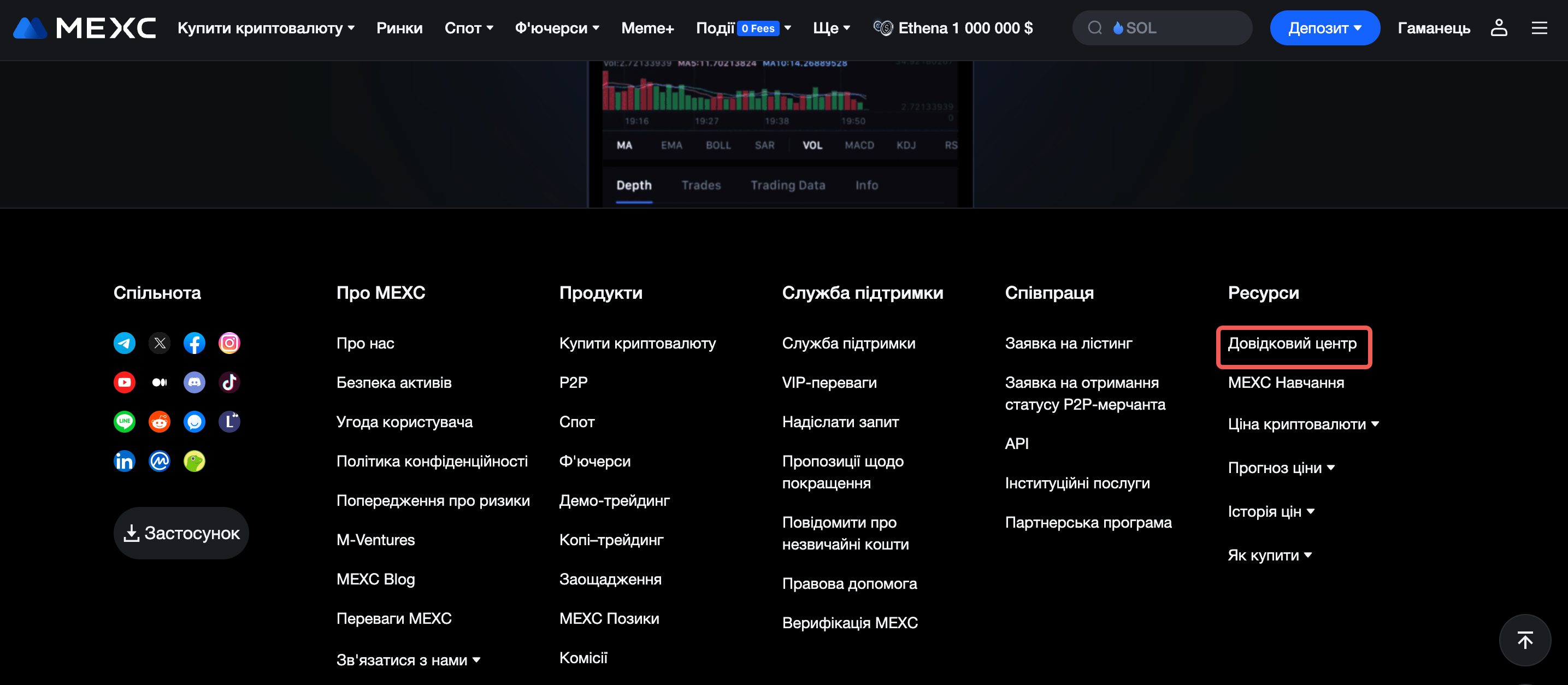Image resolution: width=1568 pixels, height=685 pixels.
Task: Open P2P link under Продукти
Action: click(574, 383)
